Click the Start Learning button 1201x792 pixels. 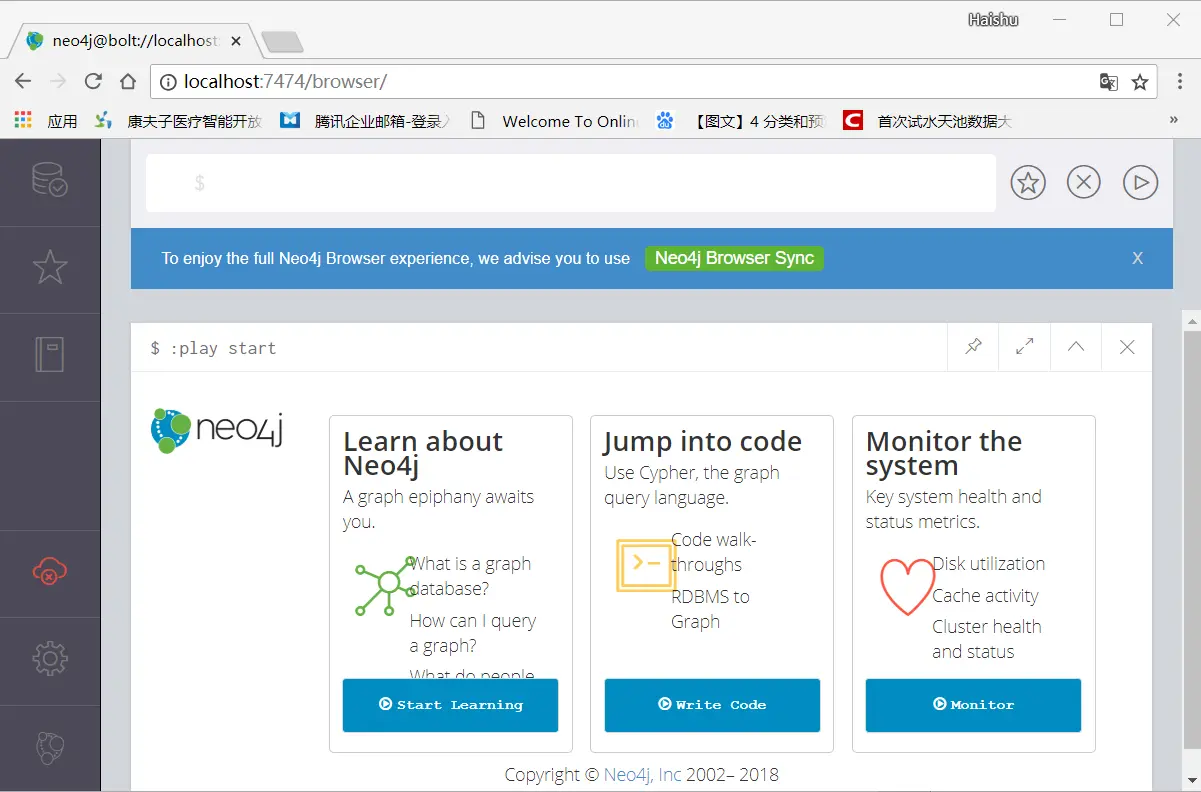pos(450,705)
